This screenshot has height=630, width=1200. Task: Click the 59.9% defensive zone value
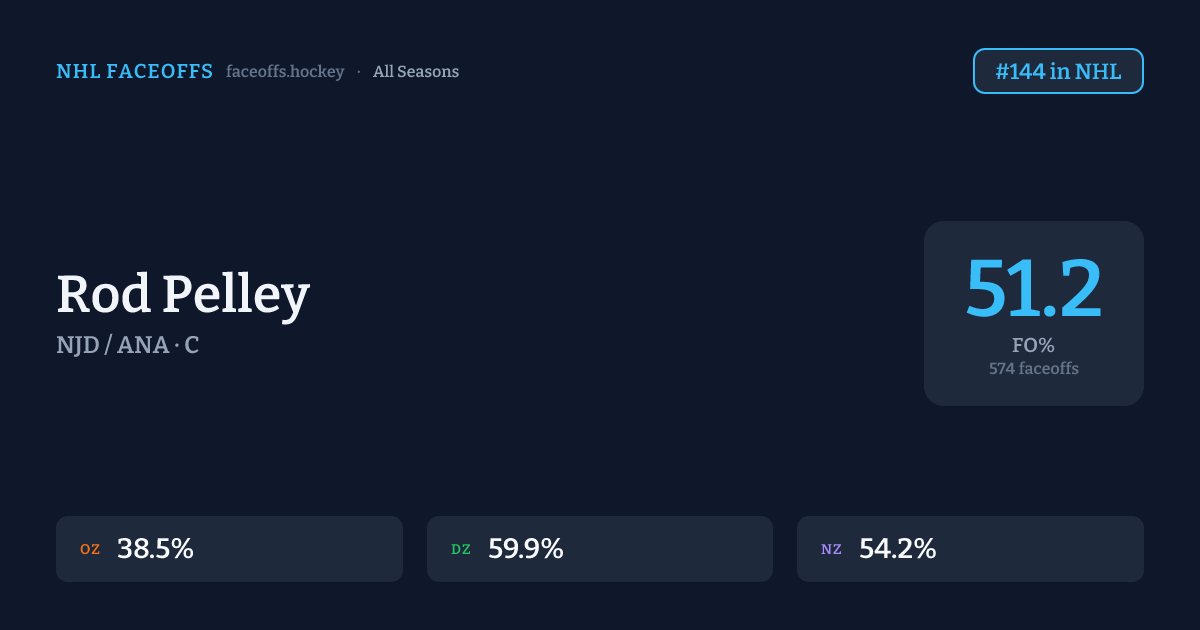tap(526, 549)
